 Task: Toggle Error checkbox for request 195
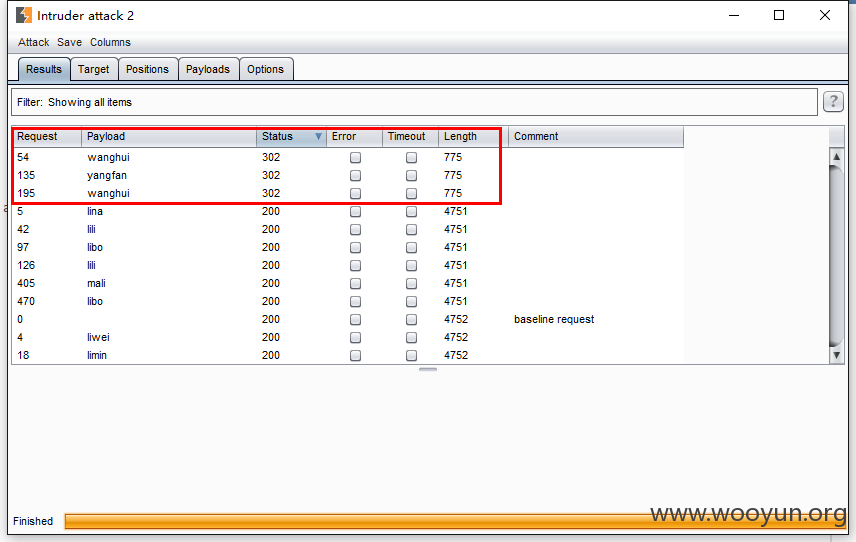355,194
